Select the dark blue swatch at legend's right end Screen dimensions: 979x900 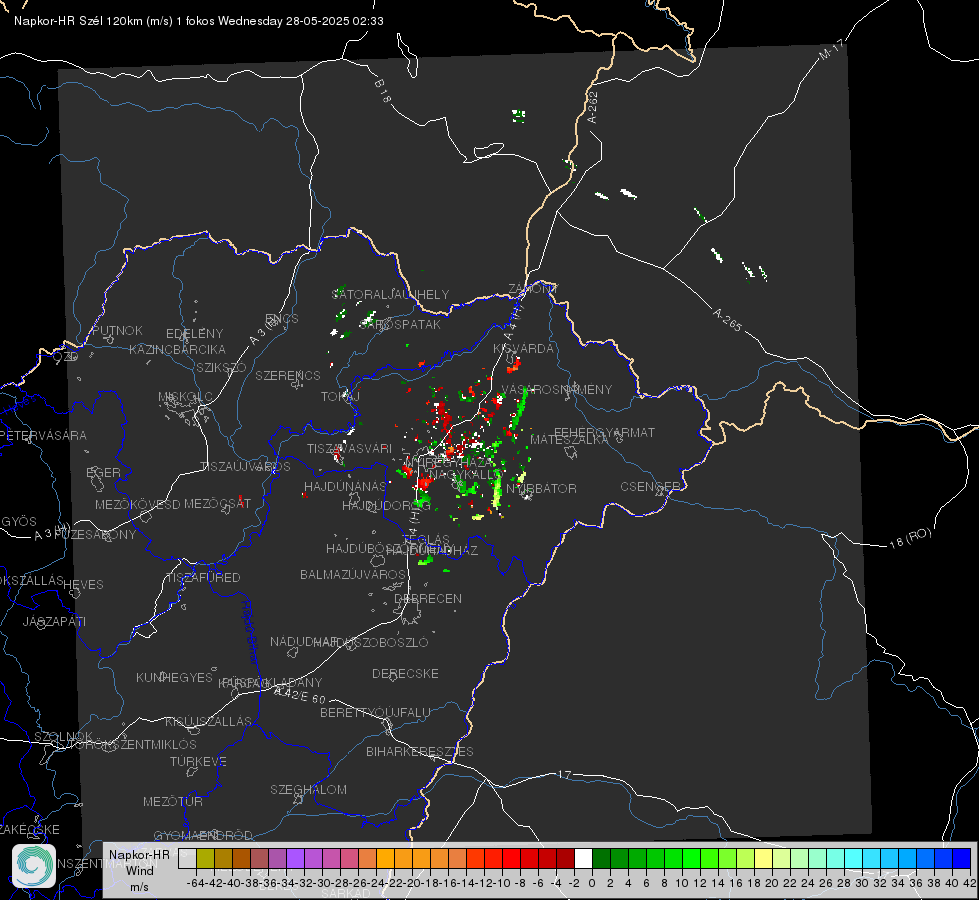pos(962,858)
